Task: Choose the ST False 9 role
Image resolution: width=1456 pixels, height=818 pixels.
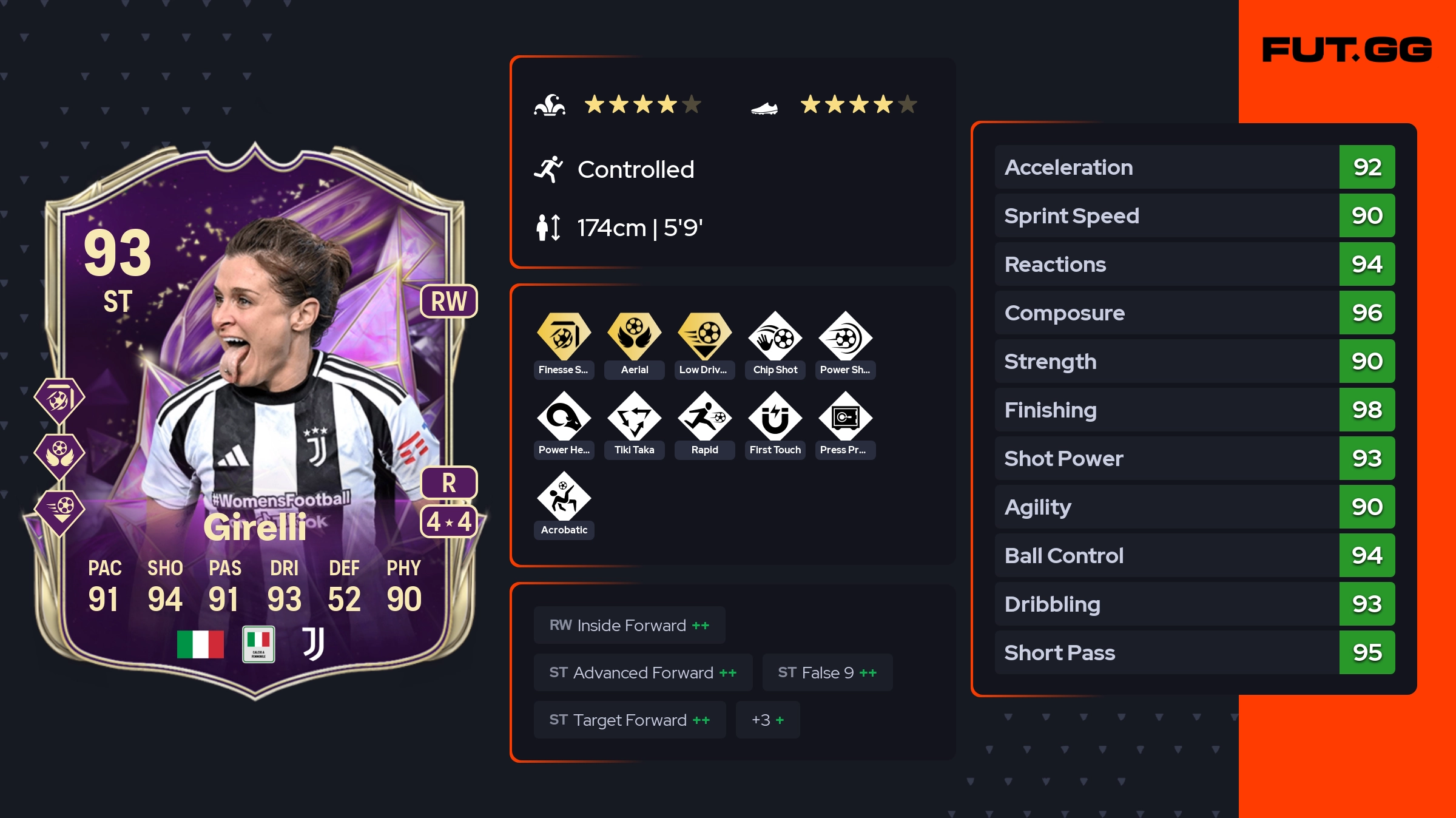Action: pos(827,672)
